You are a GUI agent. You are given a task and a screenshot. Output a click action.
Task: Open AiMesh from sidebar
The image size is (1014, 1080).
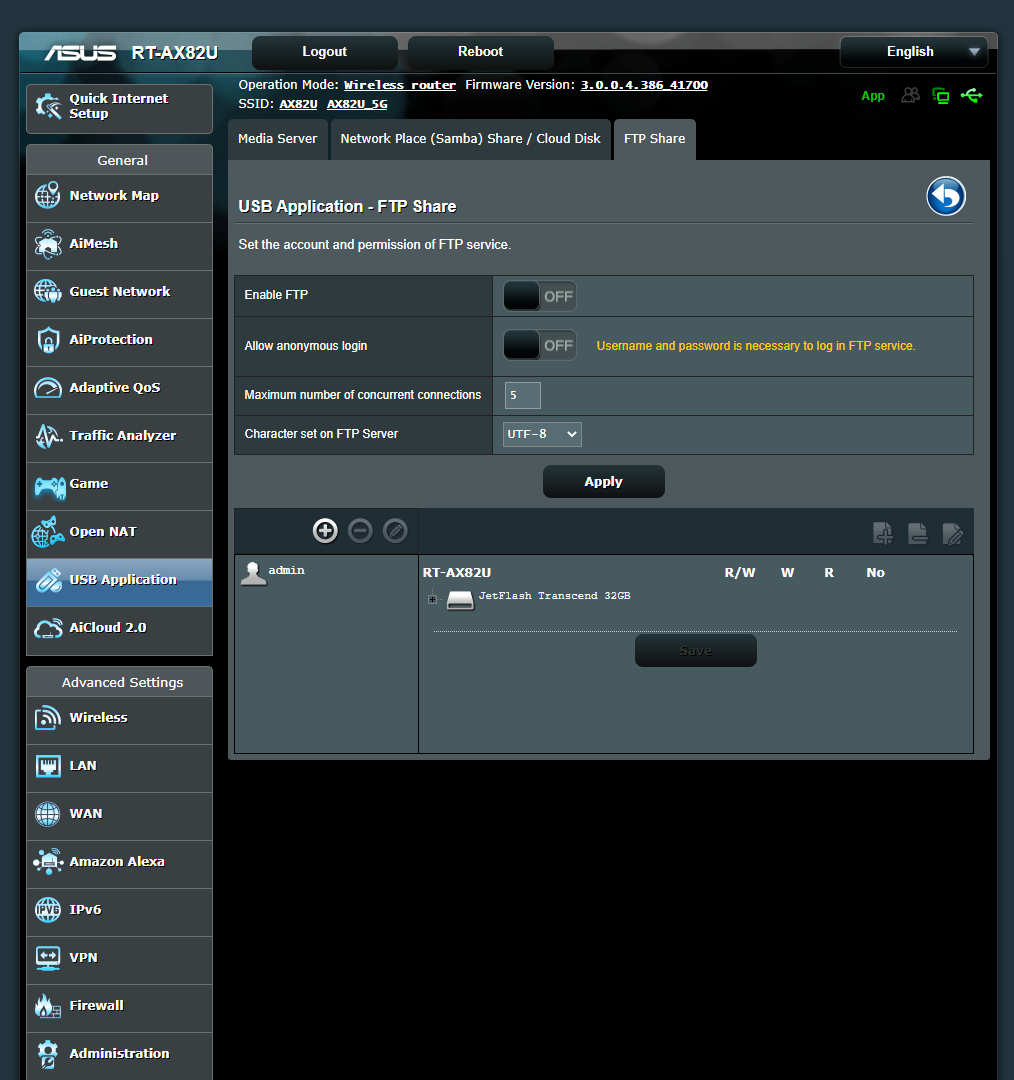pos(119,247)
